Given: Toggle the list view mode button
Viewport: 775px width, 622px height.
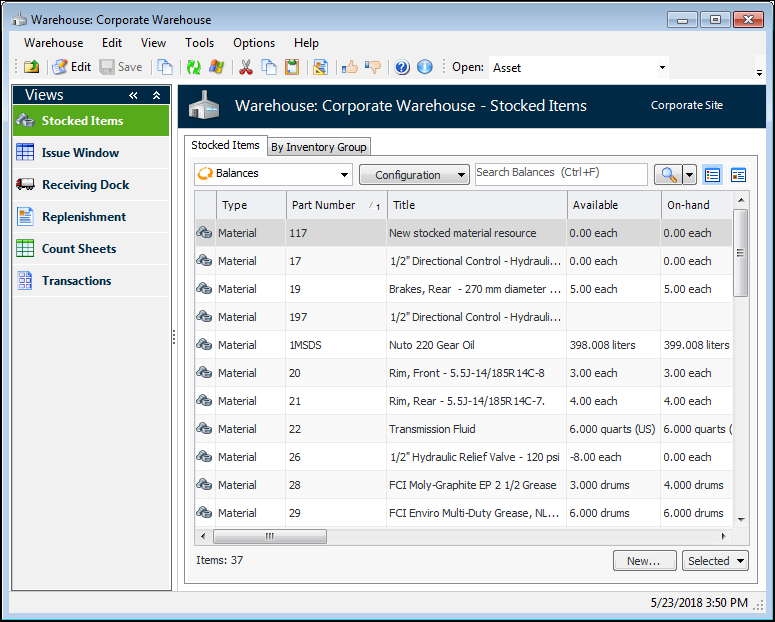Looking at the screenshot, I should (x=712, y=174).
